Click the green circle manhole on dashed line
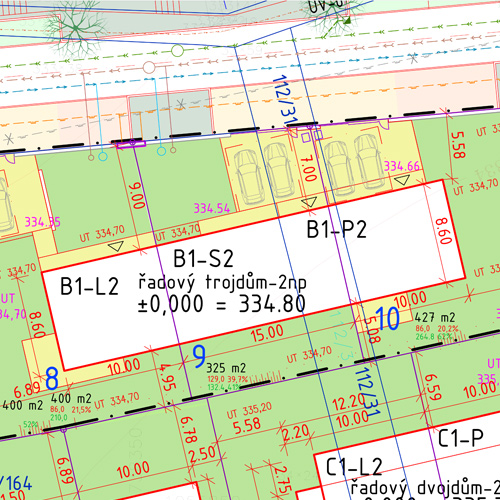Image resolution: width=500 pixels, height=500 pixels. tap(177, 51)
